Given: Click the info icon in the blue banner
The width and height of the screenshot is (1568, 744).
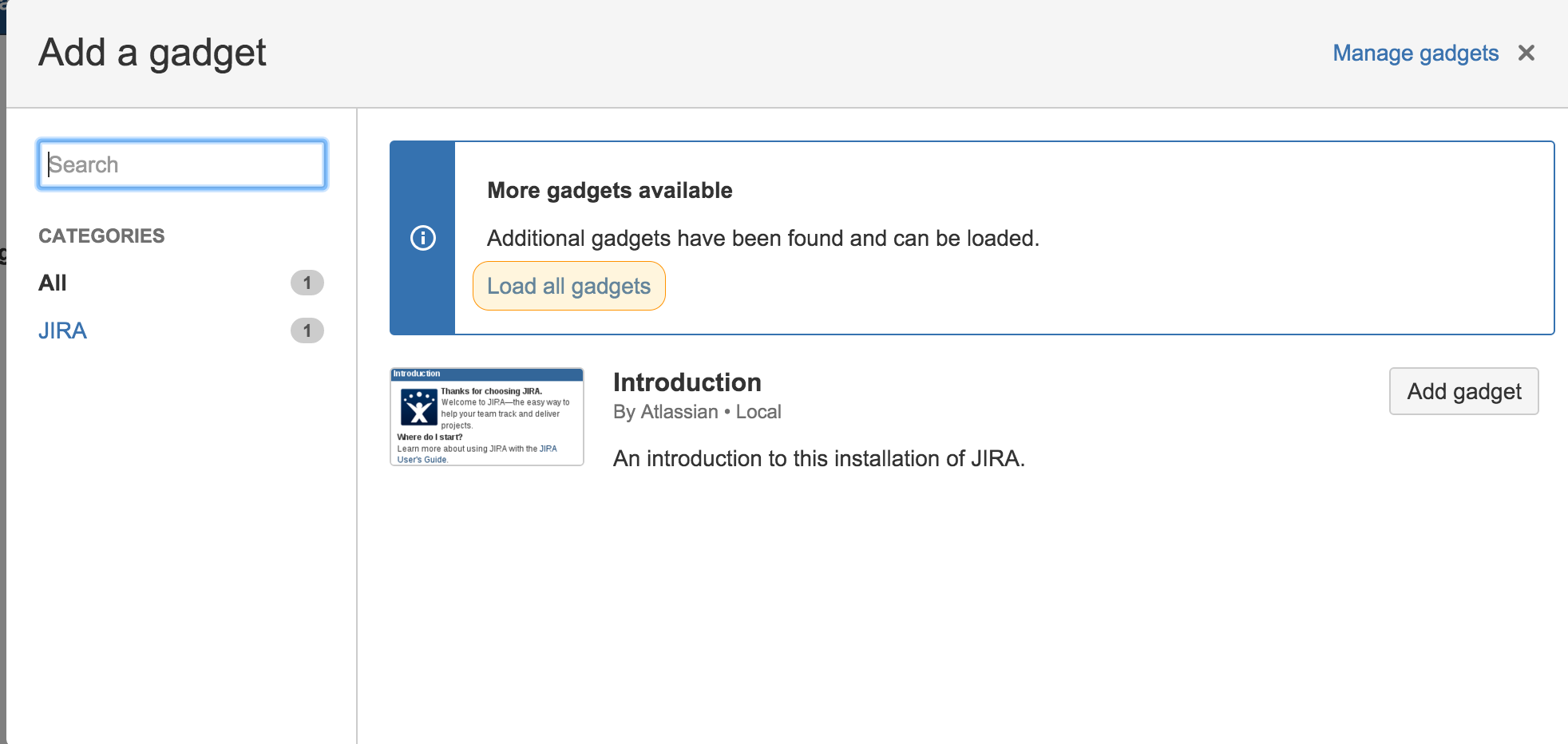Looking at the screenshot, I should 422,238.
